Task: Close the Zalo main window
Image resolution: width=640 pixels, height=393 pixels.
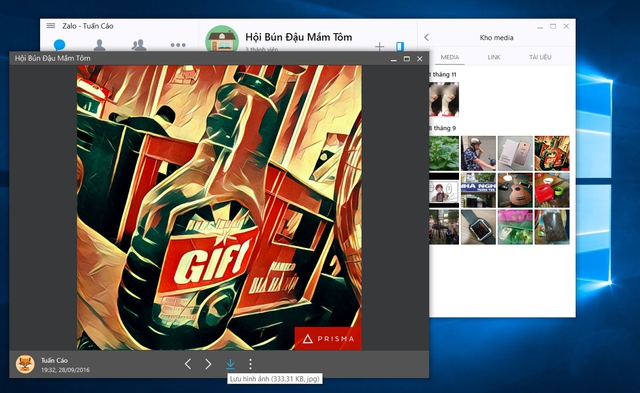Action: [x=566, y=26]
